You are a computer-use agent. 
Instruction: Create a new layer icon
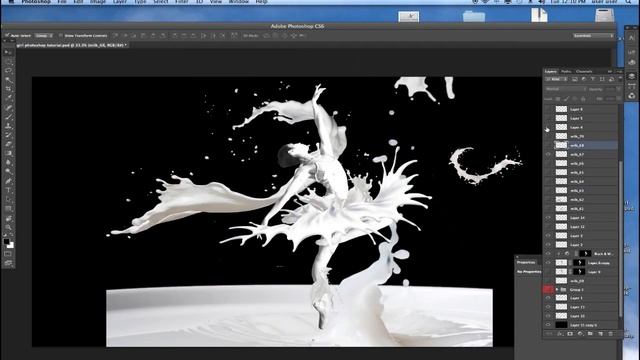600,334
